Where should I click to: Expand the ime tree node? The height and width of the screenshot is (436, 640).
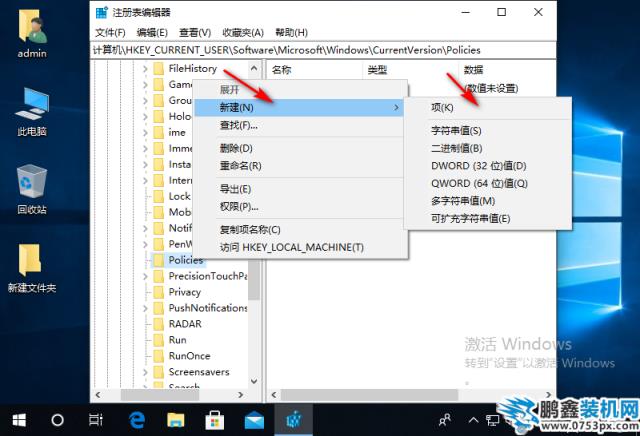pos(145,132)
